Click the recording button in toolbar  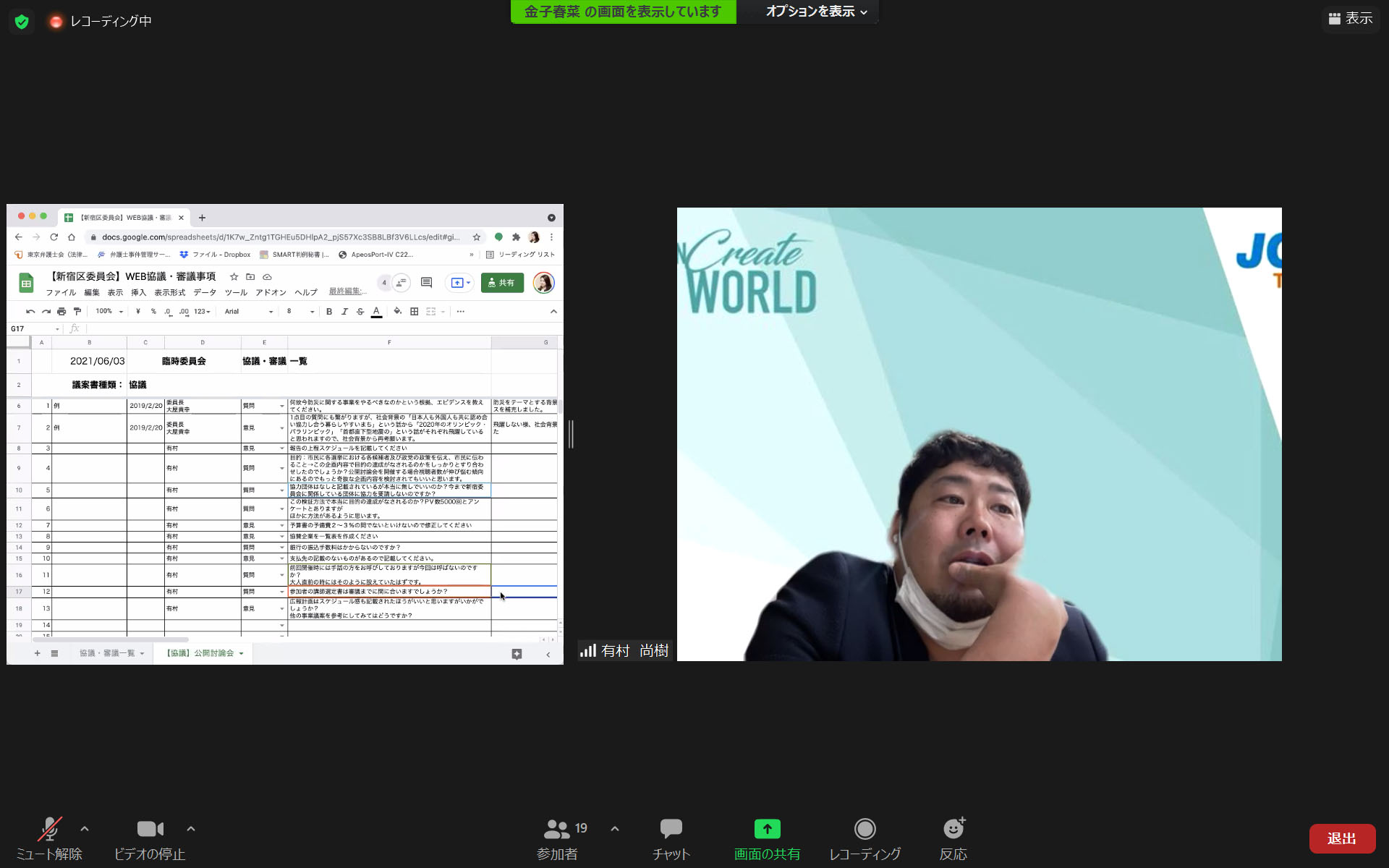865,839
